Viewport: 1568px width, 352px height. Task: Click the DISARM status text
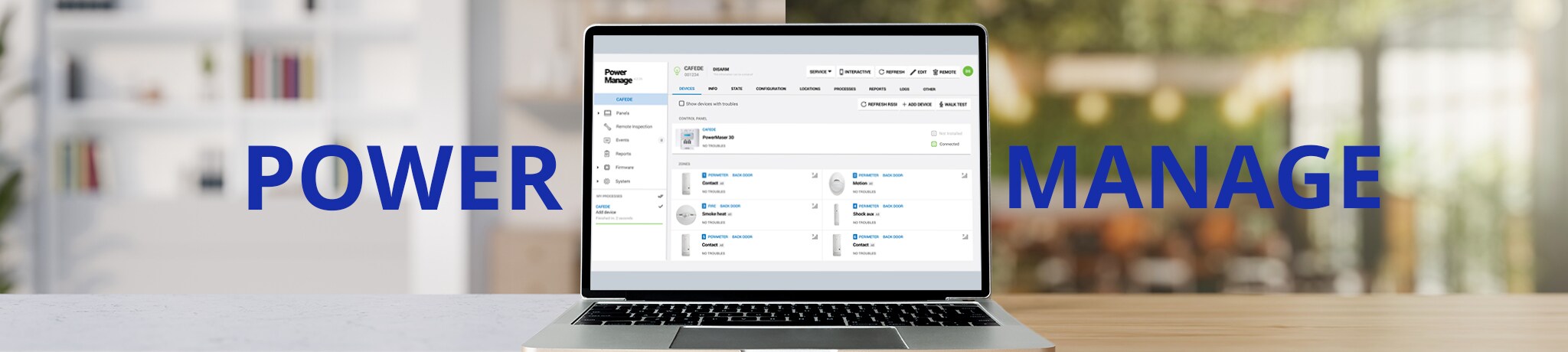coord(720,69)
